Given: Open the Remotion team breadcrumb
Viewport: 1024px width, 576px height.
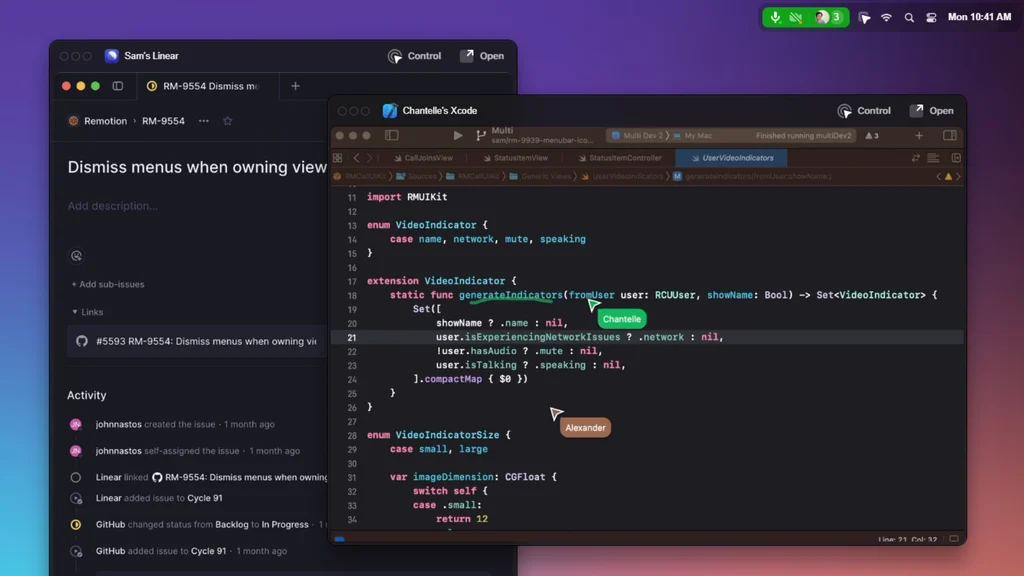Looking at the screenshot, I should pos(98,121).
